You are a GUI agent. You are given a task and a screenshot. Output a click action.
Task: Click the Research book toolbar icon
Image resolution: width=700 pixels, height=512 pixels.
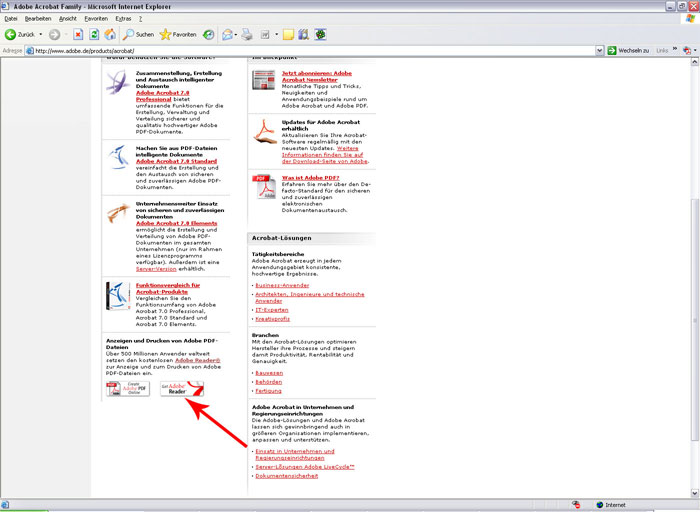pos(304,34)
